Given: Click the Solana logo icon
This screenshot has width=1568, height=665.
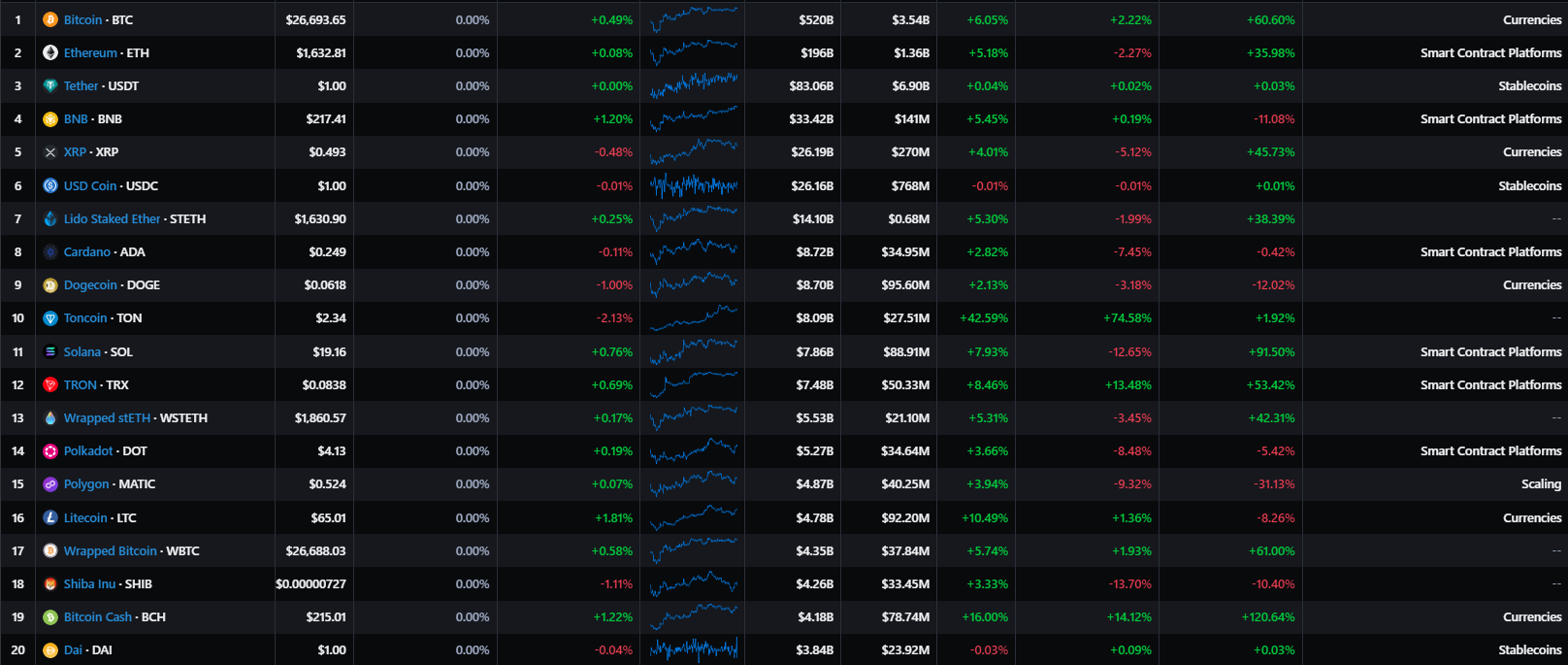Looking at the screenshot, I should point(50,351).
